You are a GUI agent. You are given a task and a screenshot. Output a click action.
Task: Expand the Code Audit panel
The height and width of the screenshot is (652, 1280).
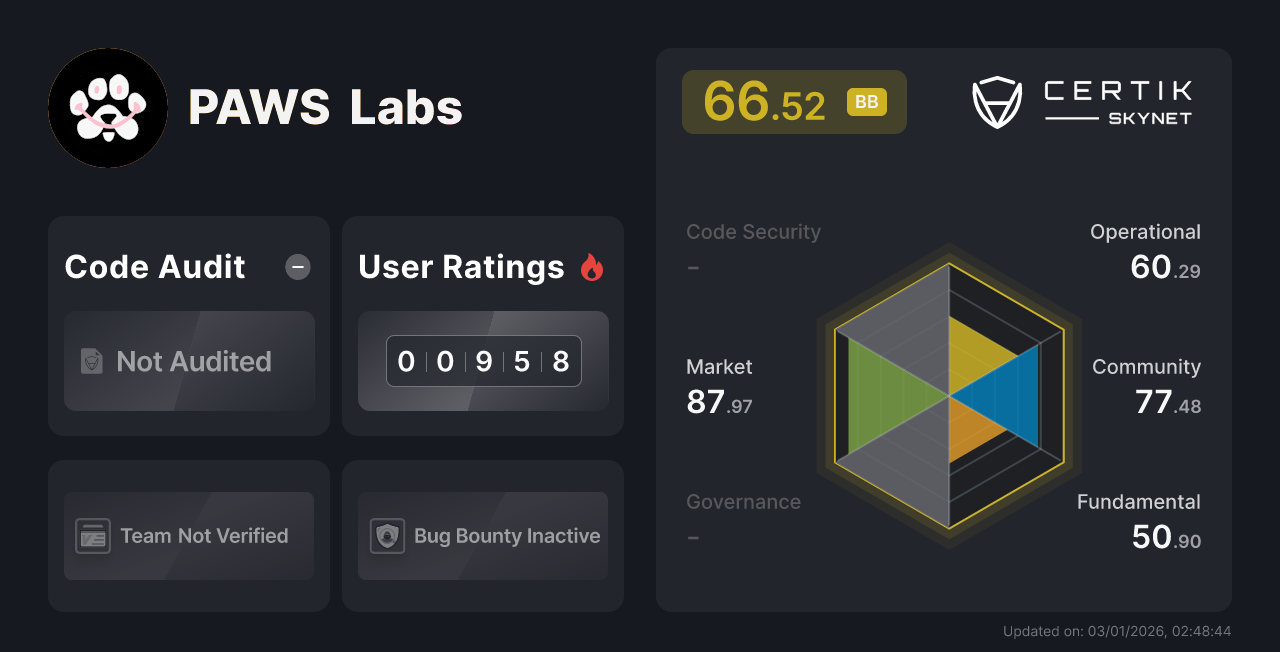(188, 325)
